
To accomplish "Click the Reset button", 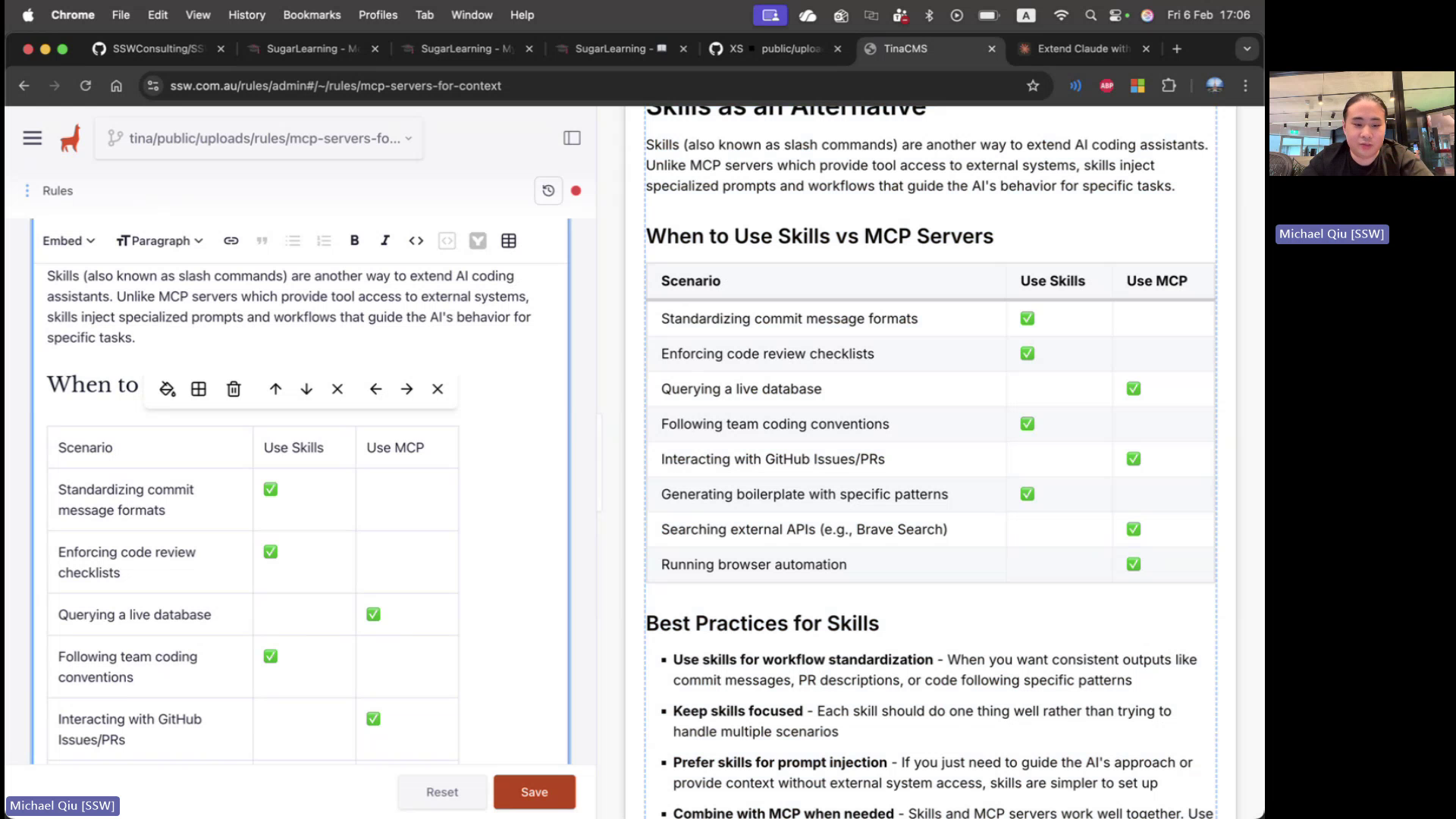I will [x=442, y=792].
